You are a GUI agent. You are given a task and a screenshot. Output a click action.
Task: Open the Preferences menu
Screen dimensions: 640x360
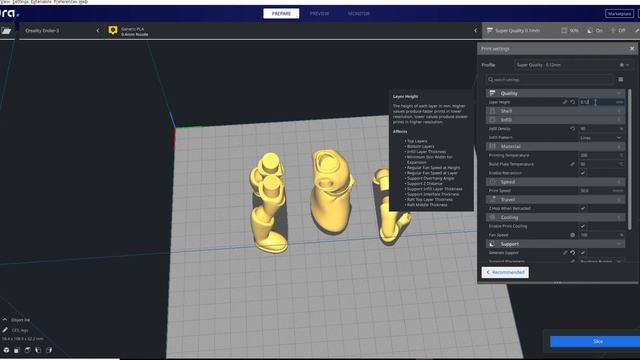coord(65,2)
